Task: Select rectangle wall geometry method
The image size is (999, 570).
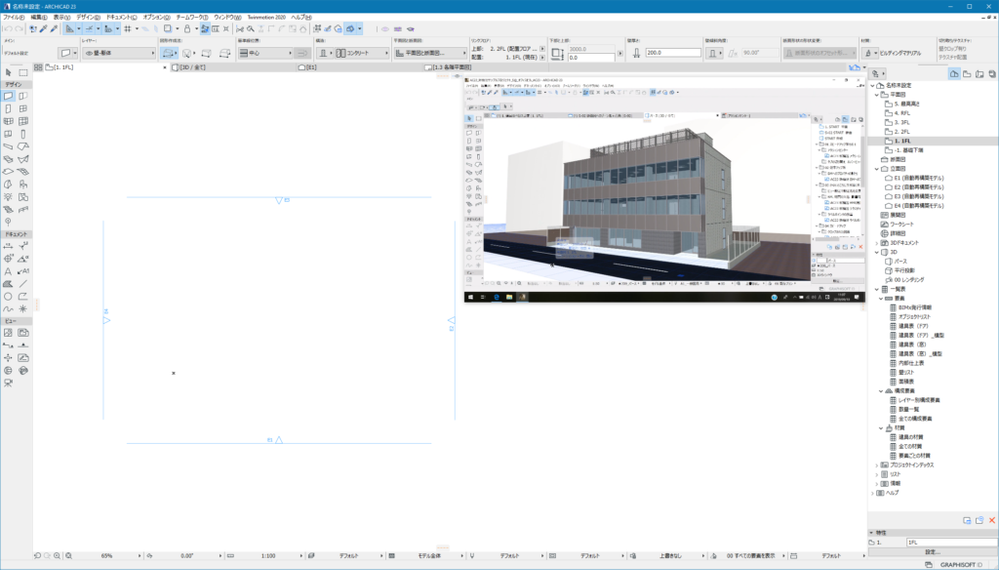Action: pos(206,53)
